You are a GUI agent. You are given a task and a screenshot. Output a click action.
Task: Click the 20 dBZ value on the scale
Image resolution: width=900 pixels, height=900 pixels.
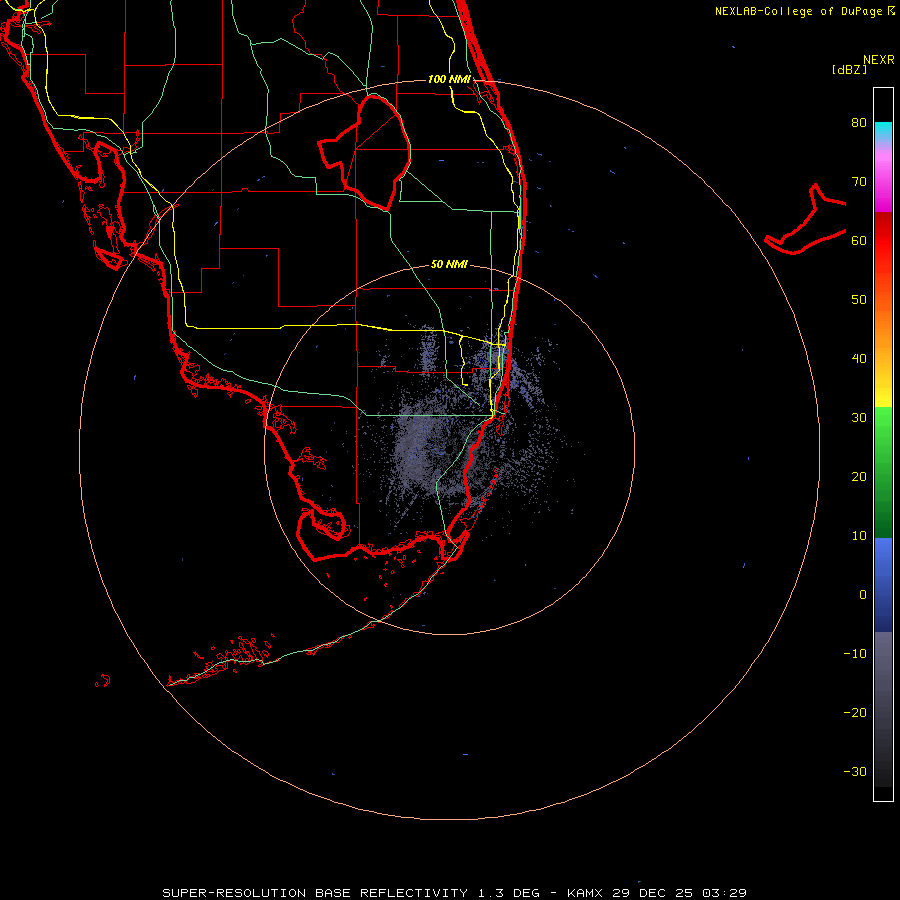point(859,477)
